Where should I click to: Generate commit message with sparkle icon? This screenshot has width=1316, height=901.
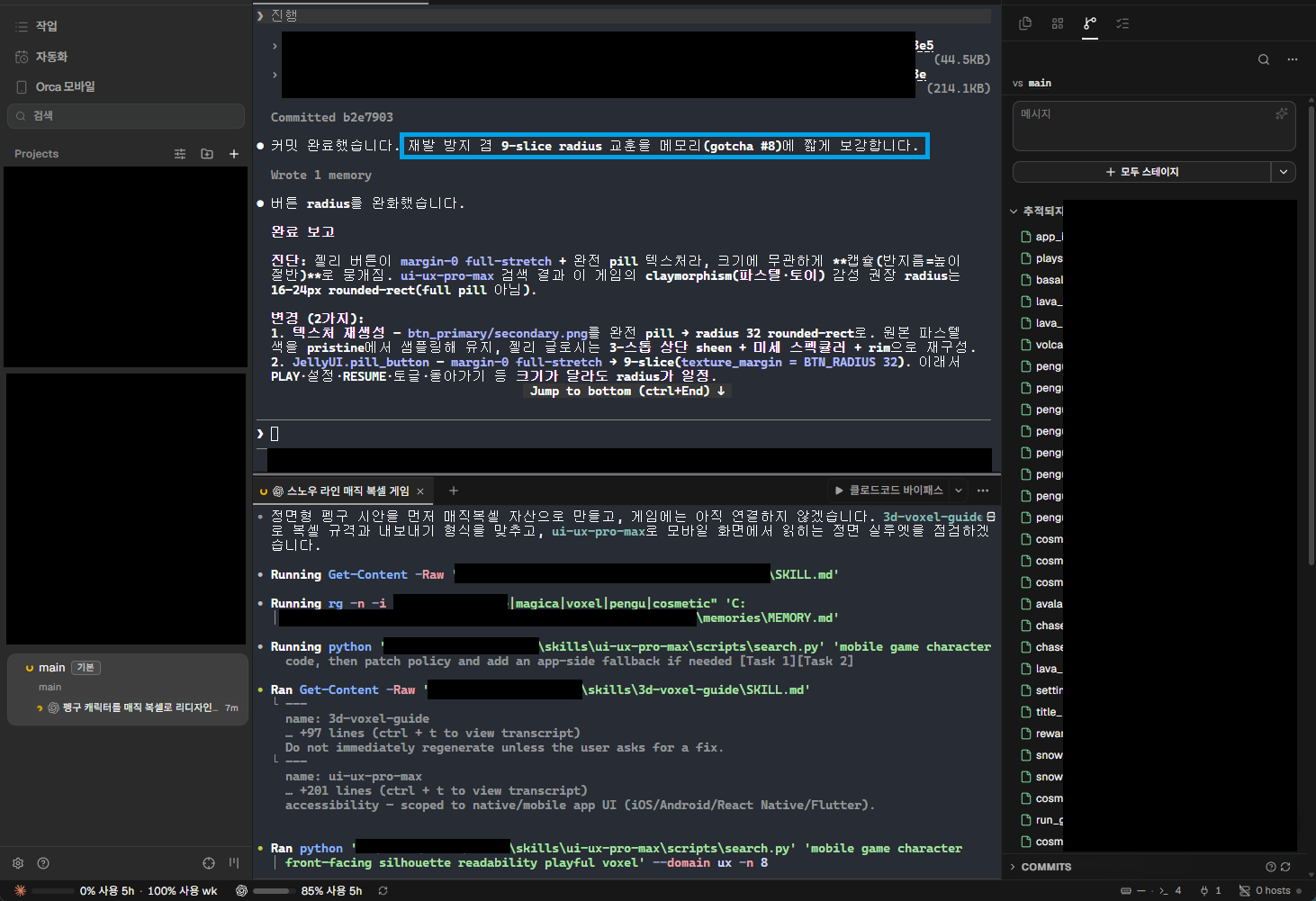[1282, 113]
